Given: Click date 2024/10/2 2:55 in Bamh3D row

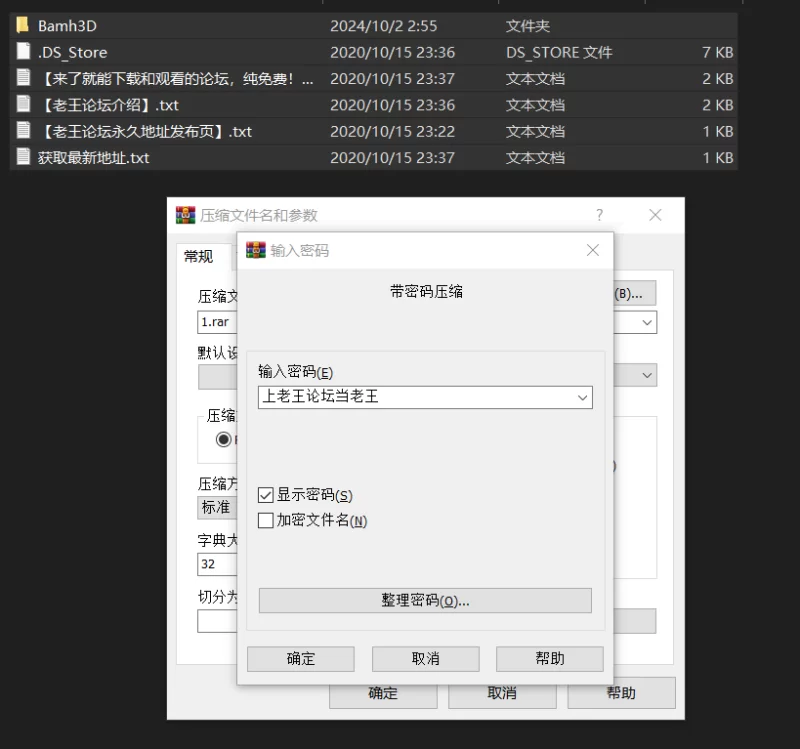Looking at the screenshot, I should click(x=384, y=26).
